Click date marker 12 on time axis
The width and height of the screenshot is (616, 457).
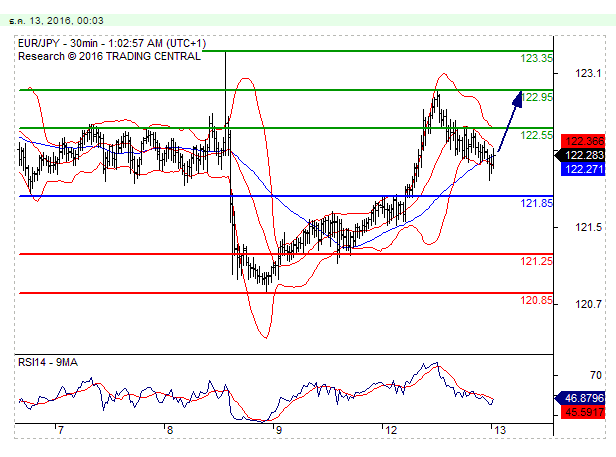pyautogui.click(x=391, y=430)
